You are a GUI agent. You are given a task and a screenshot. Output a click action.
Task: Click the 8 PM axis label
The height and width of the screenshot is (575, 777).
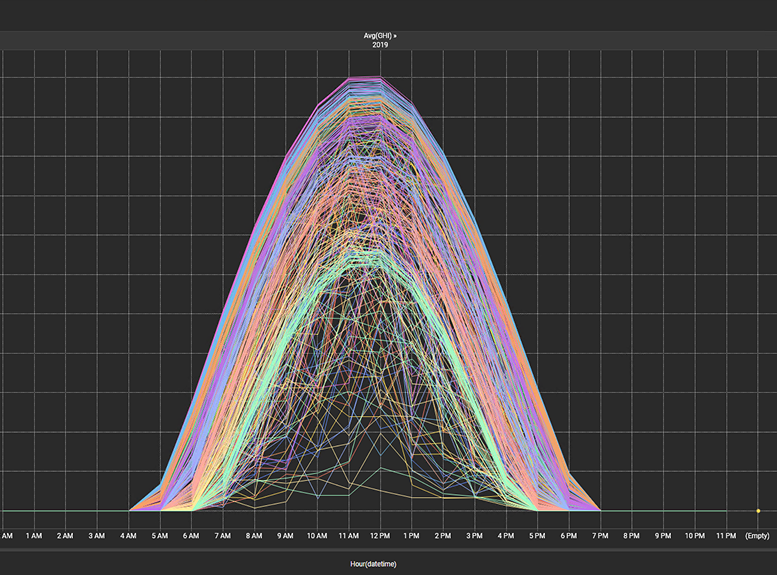[632, 536]
